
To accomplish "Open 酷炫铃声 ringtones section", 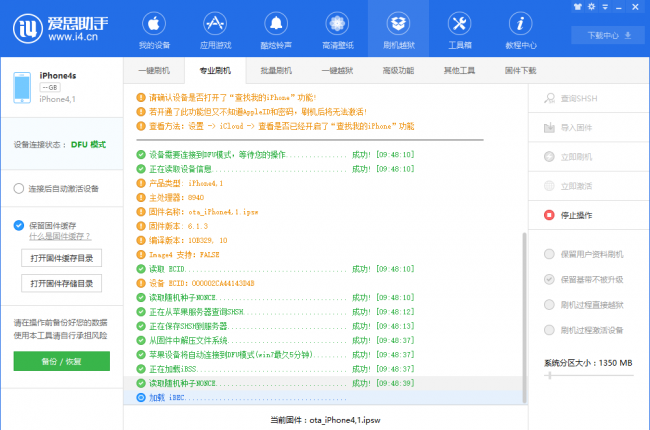I will click(x=276, y=30).
